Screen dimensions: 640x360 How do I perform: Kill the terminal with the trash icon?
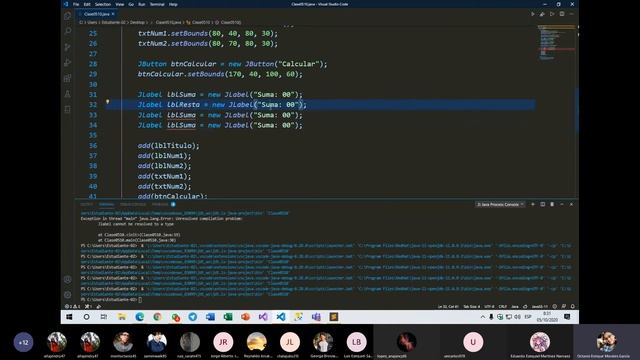552,204
